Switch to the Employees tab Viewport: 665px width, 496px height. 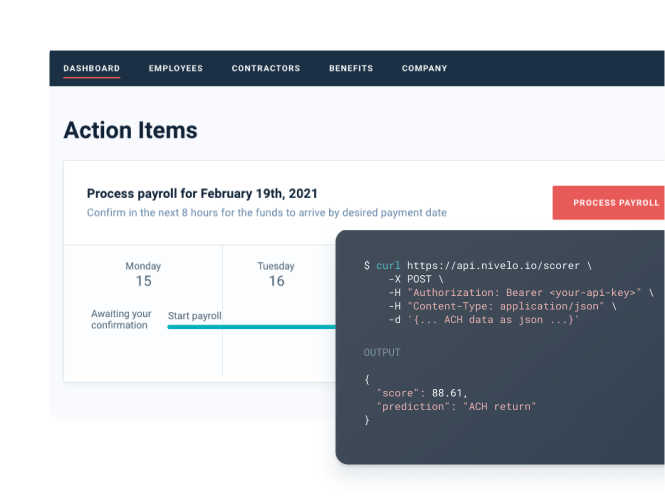176,69
